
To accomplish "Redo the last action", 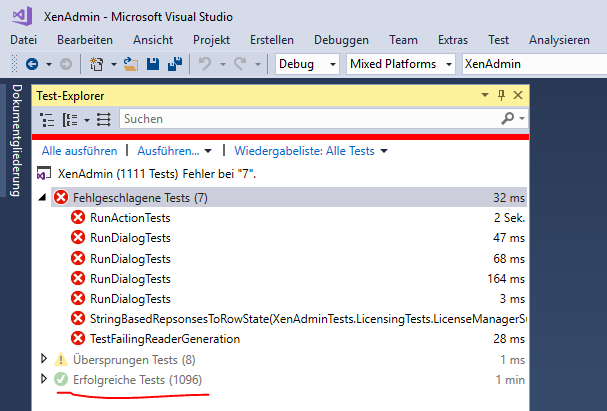I will click(x=240, y=64).
